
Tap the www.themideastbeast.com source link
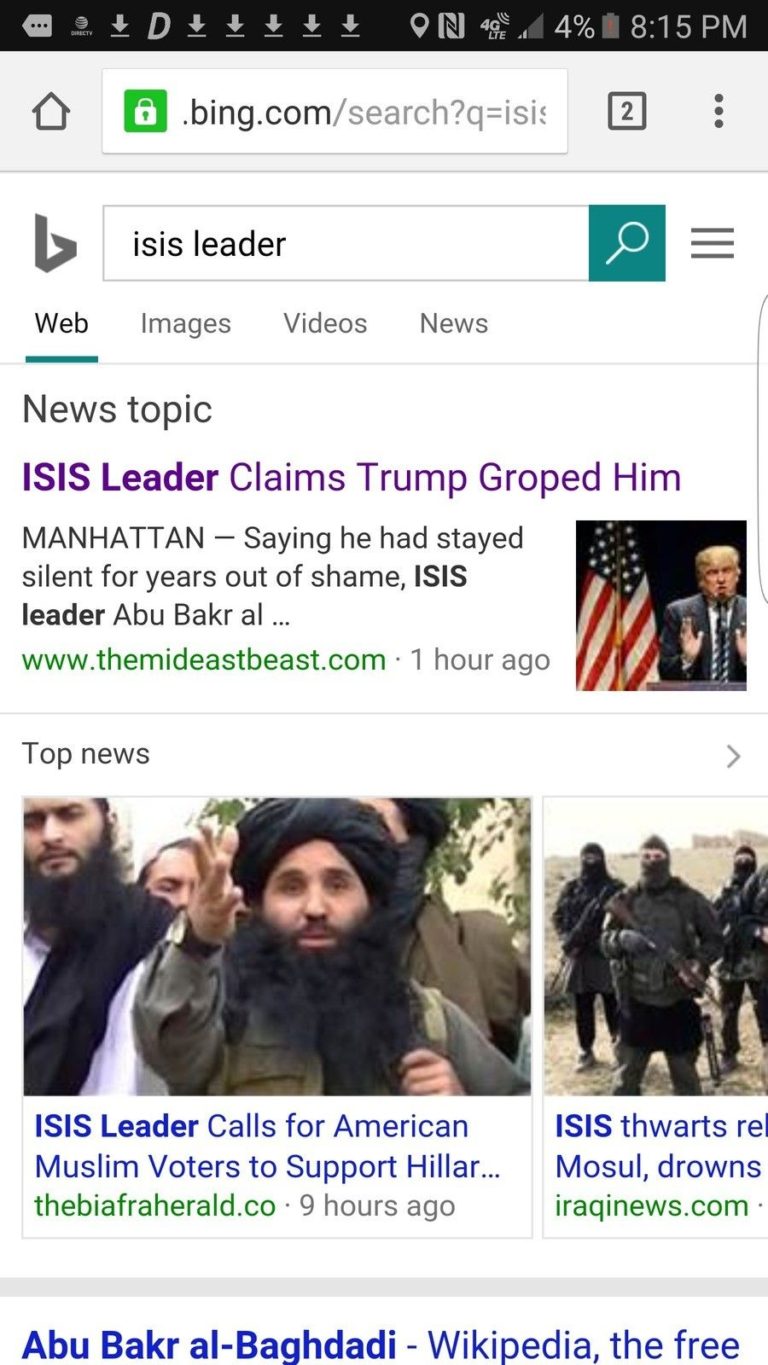point(204,660)
